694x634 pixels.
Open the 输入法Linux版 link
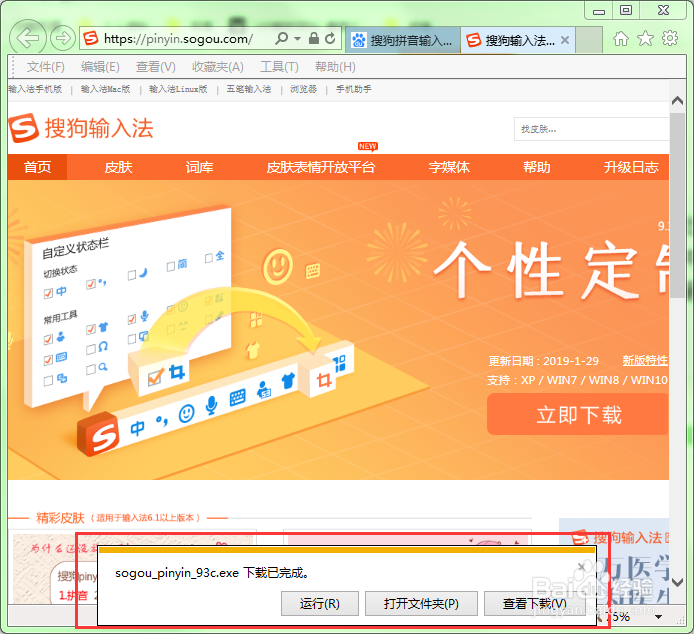[178, 89]
